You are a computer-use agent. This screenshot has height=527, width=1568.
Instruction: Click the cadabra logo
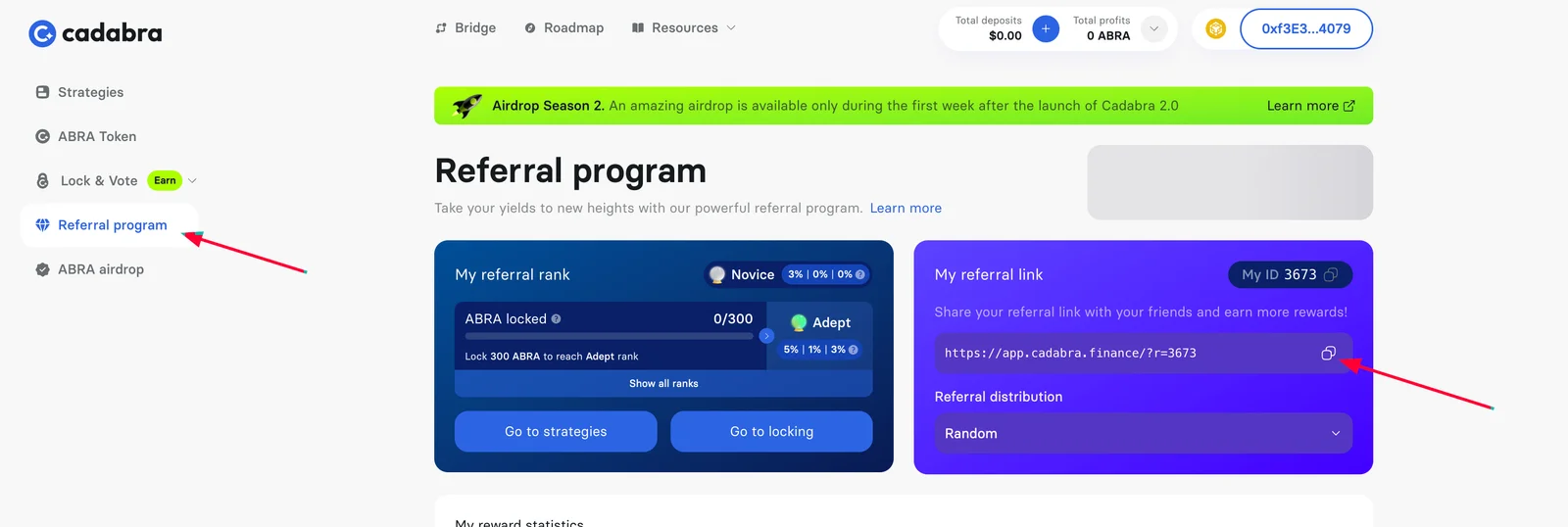[x=95, y=33]
